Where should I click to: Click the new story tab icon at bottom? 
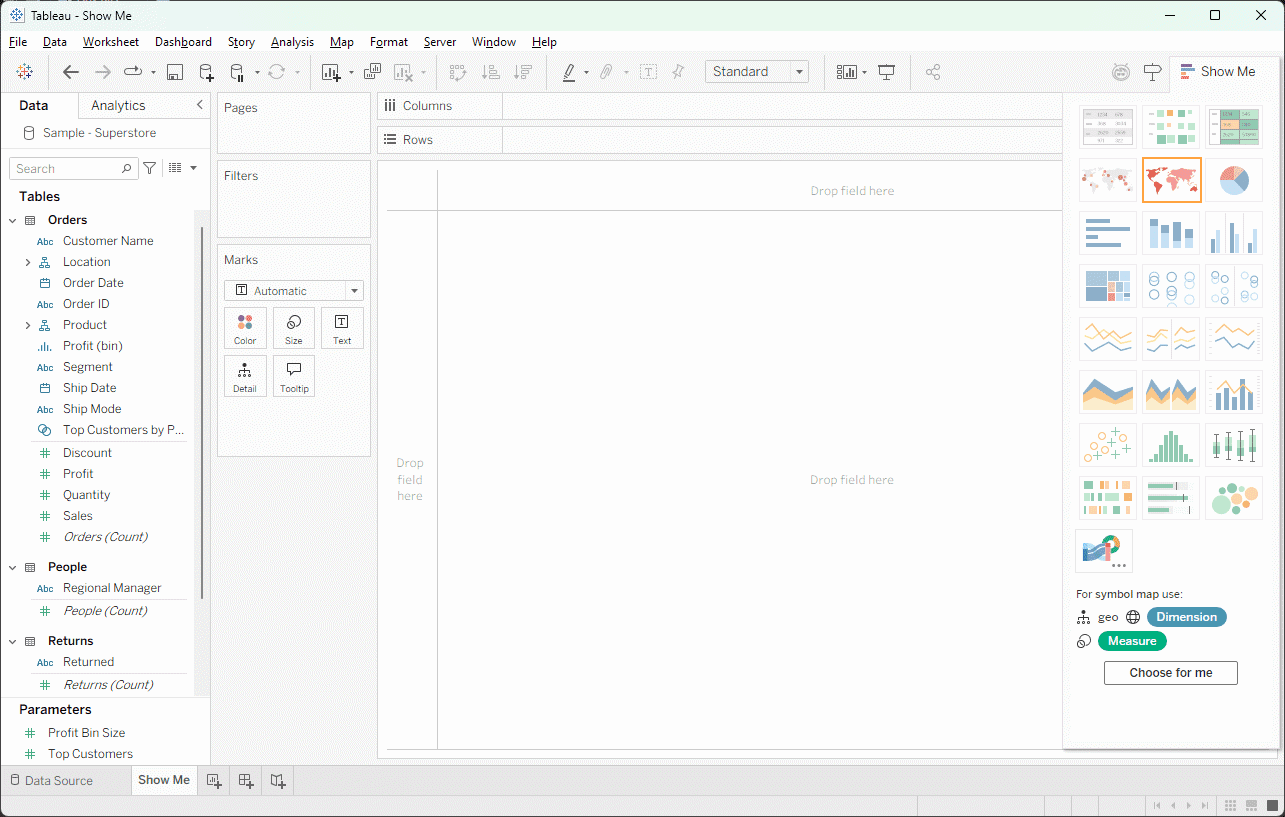click(278, 780)
